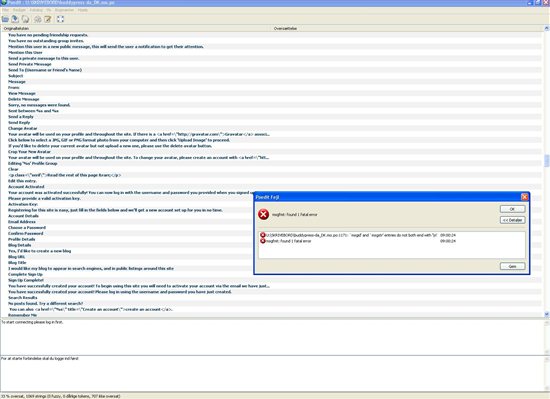Open the Vis menu
The height and width of the screenshot is (399, 550).
coord(48,10)
